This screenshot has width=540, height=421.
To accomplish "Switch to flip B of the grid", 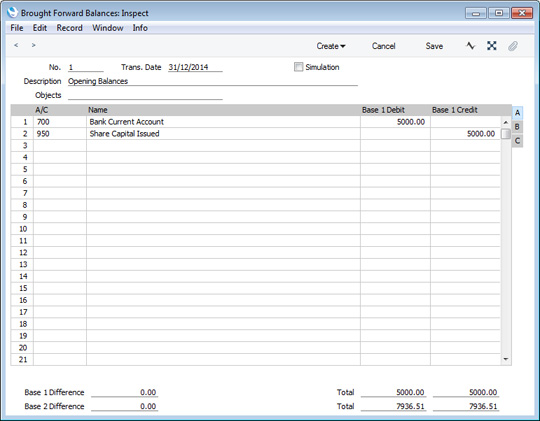I will (x=517, y=127).
